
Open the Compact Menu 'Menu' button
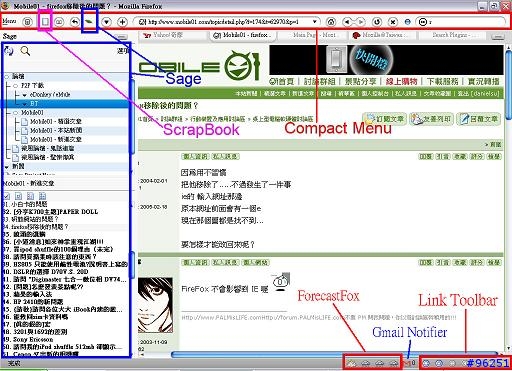tap(9, 21)
